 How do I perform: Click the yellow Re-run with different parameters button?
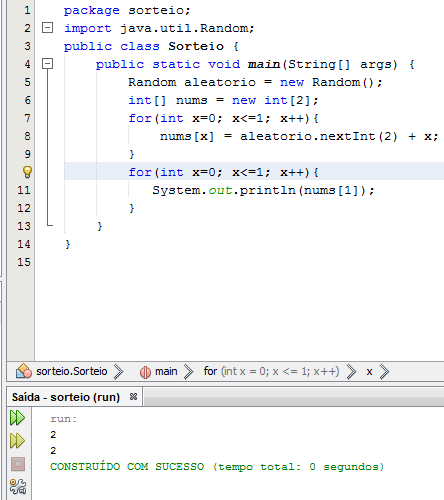point(17,441)
